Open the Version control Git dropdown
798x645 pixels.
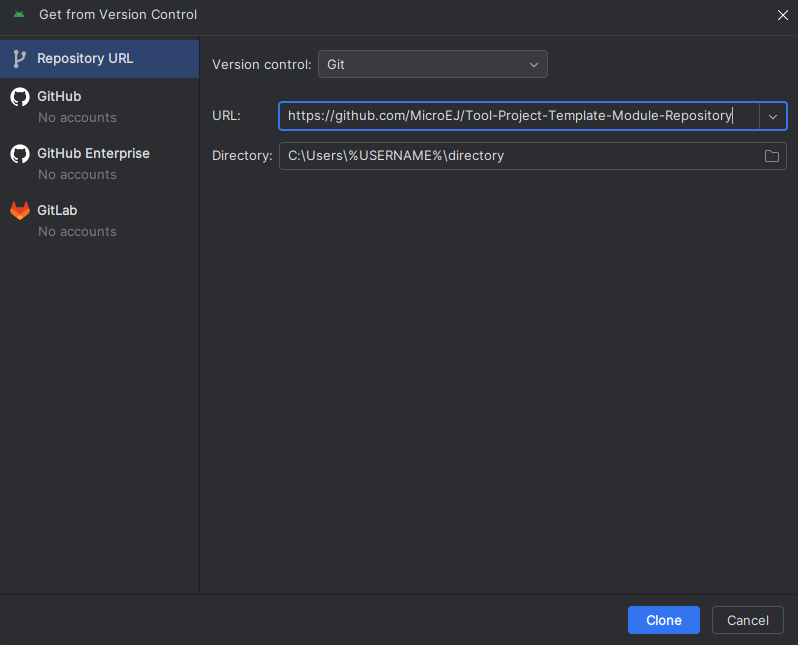pyautogui.click(x=432, y=64)
